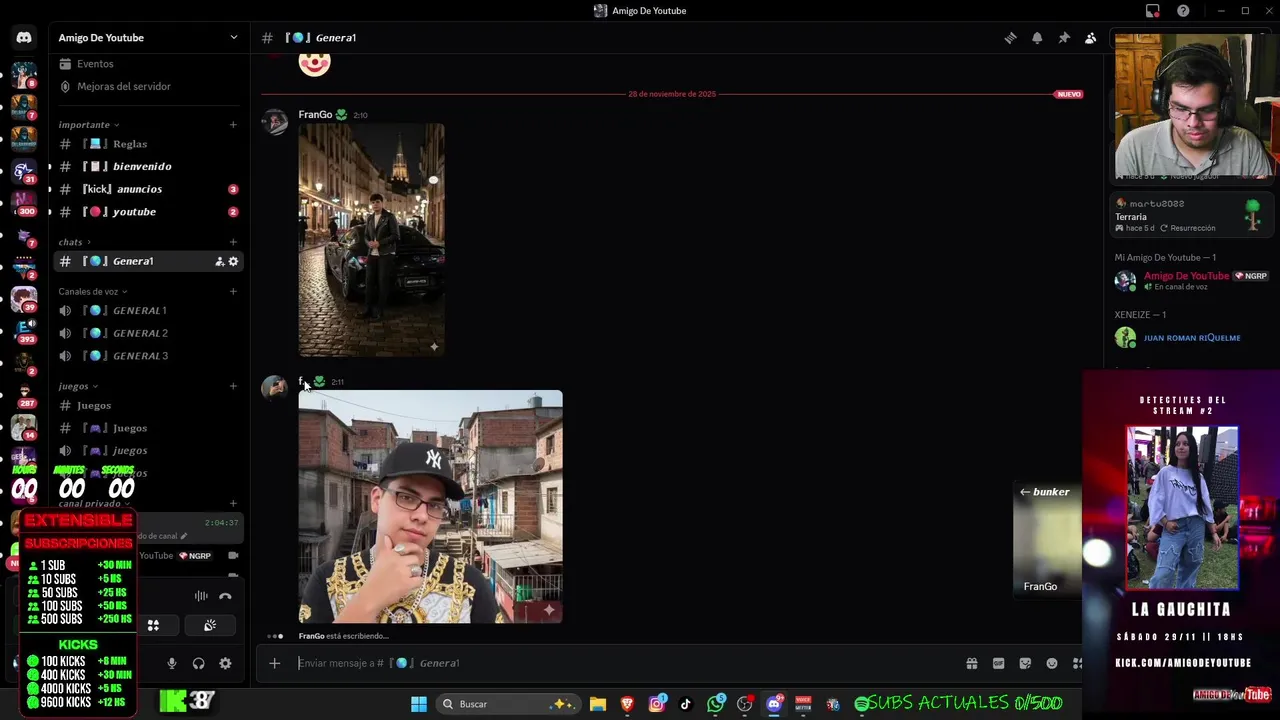This screenshot has width=1280, height=720.
Task: Open TikTok from taskbar
Action: tap(686, 704)
